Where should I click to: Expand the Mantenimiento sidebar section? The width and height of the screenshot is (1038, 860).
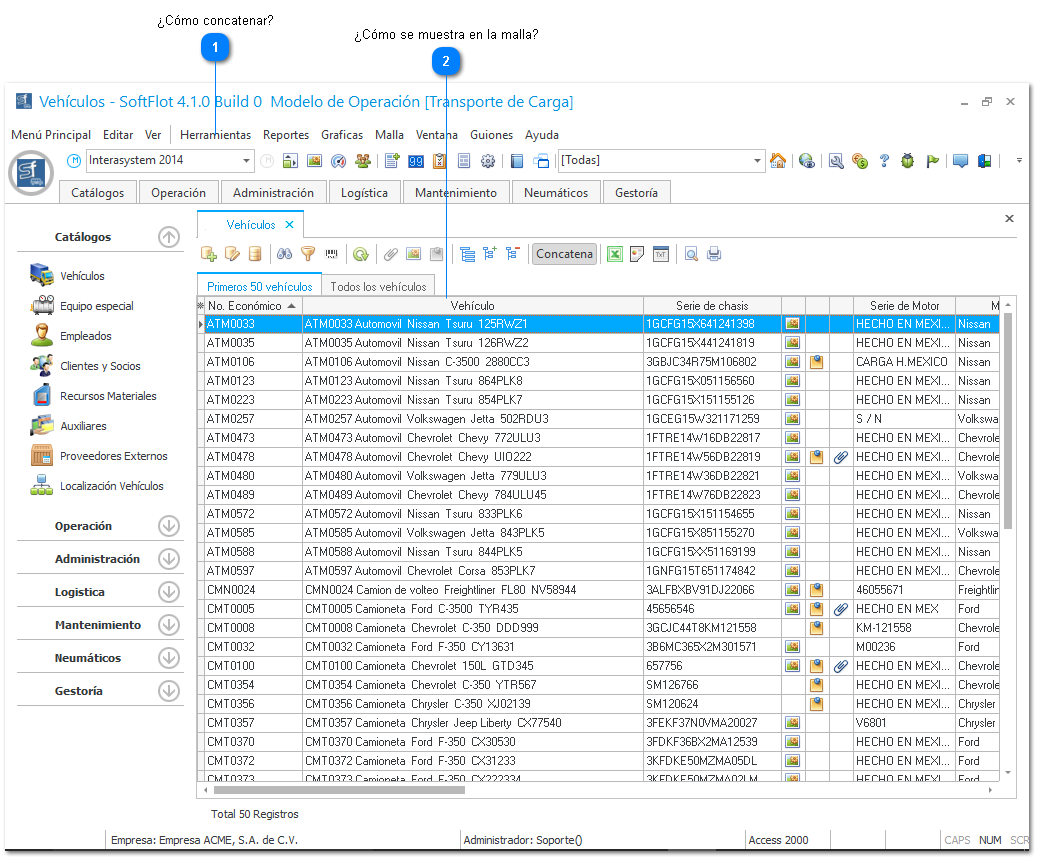pyautogui.click(x=168, y=625)
